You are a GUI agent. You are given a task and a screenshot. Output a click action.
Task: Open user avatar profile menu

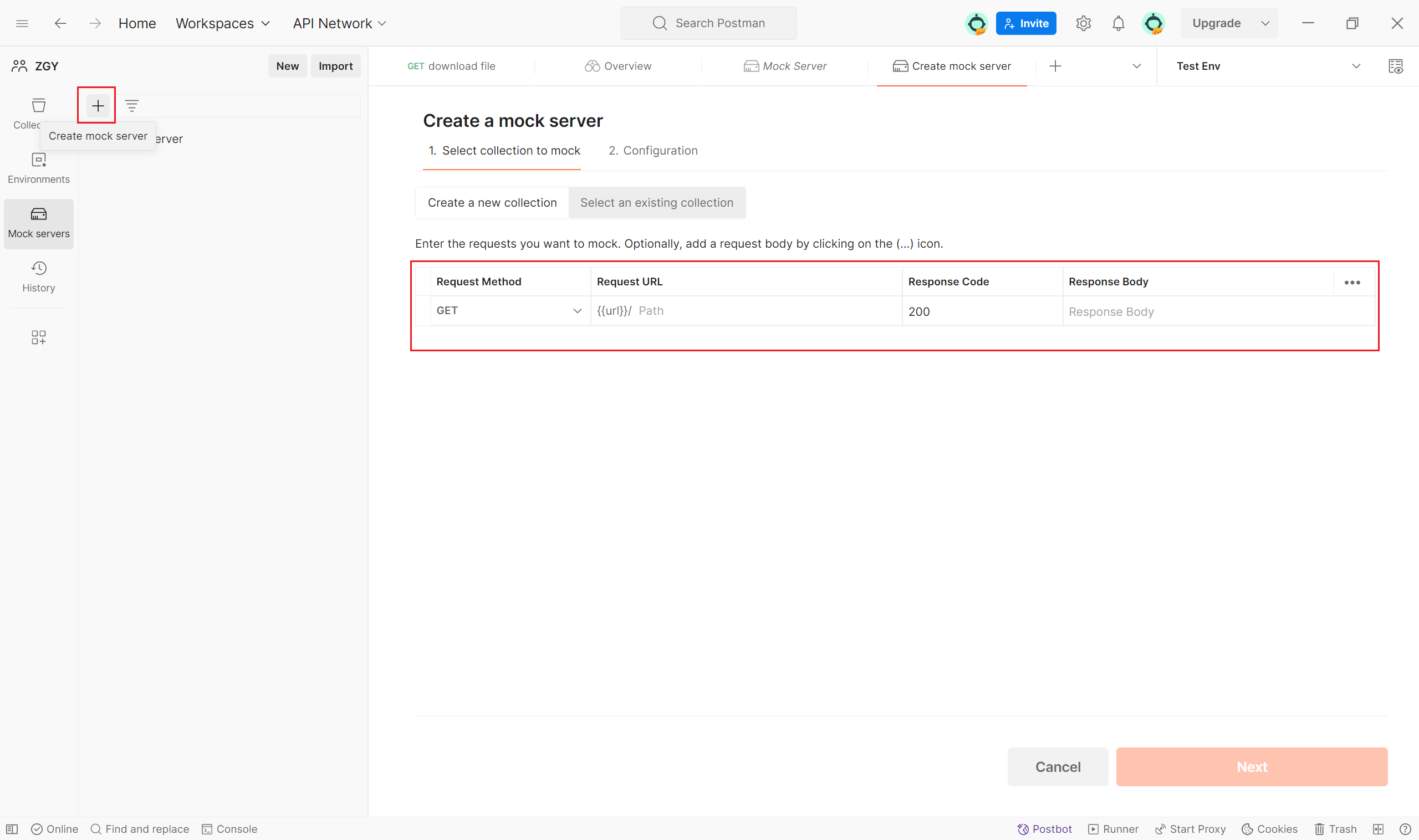pyautogui.click(x=1153, y=23)
